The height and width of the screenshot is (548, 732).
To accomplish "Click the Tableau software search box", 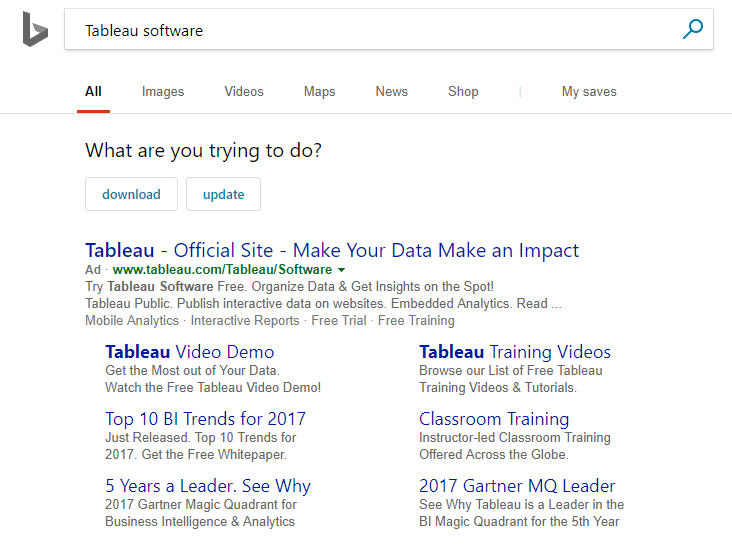I will (x=370, y=30).
